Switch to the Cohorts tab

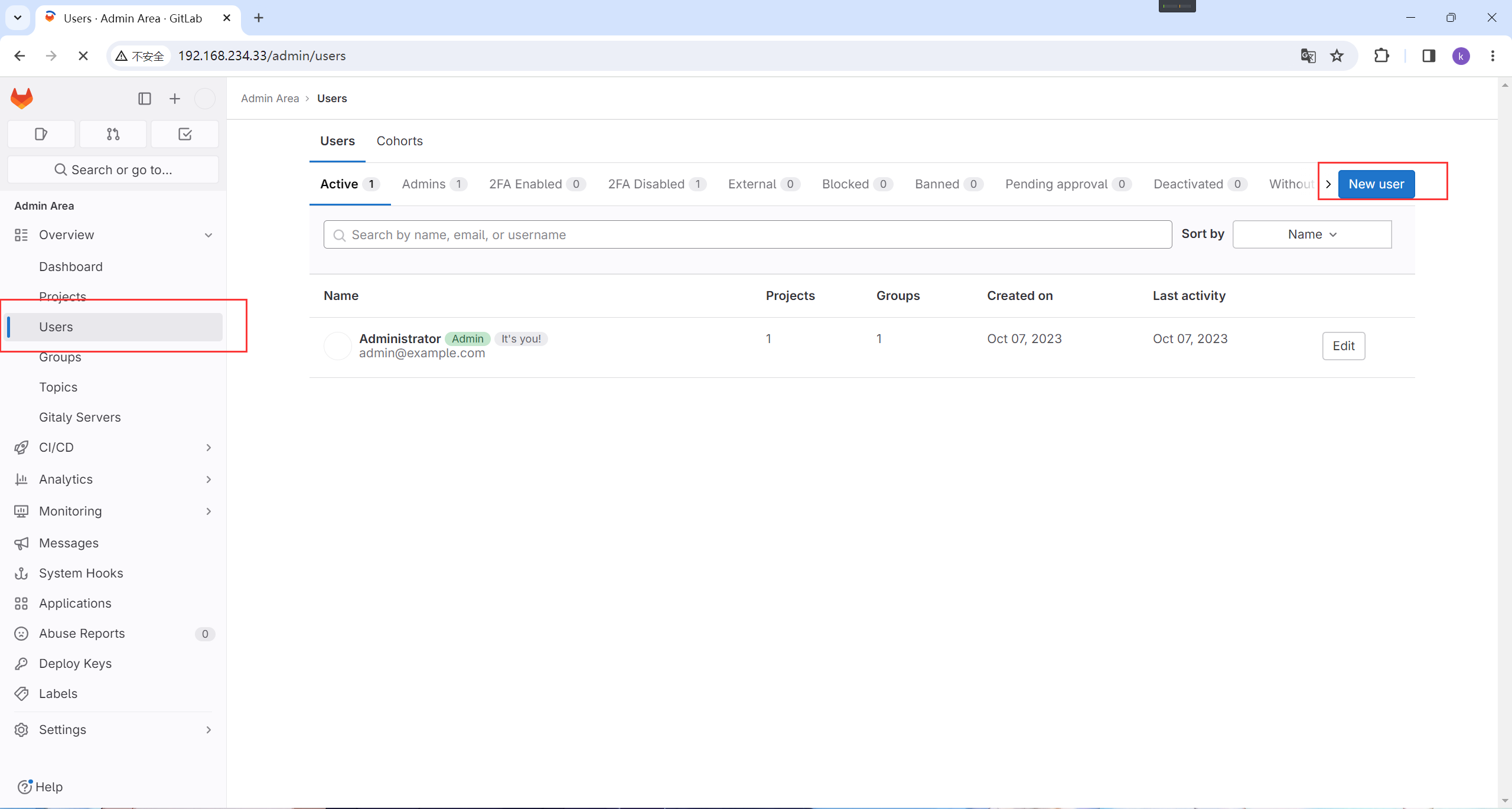(399, 141)
